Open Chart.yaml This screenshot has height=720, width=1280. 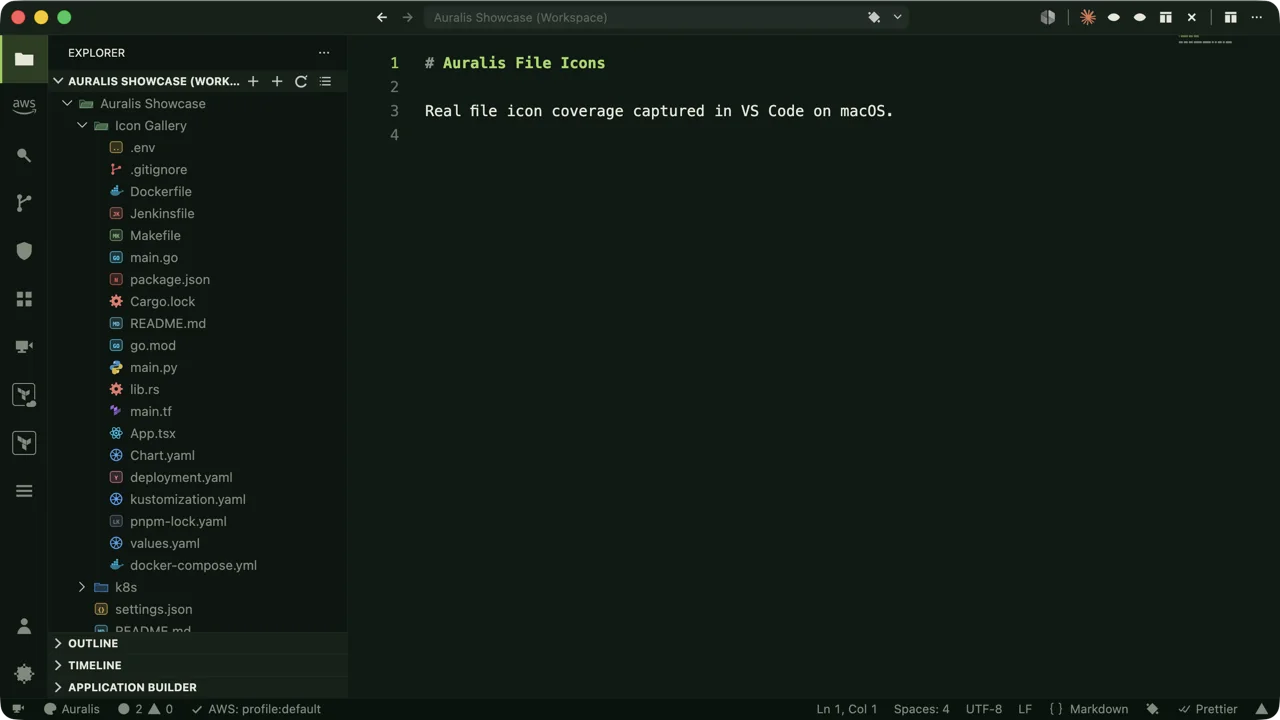tap(198, 455)
